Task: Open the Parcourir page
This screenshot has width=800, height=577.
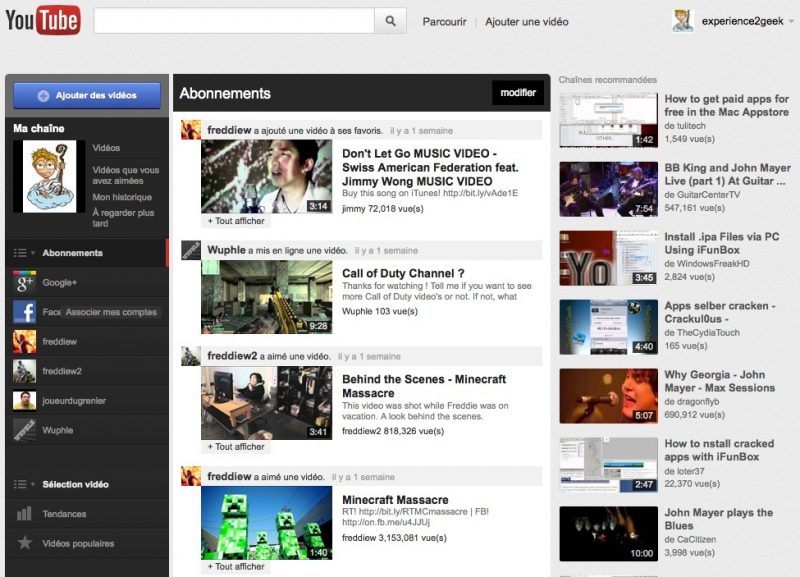Action: [x=444, y=22]
